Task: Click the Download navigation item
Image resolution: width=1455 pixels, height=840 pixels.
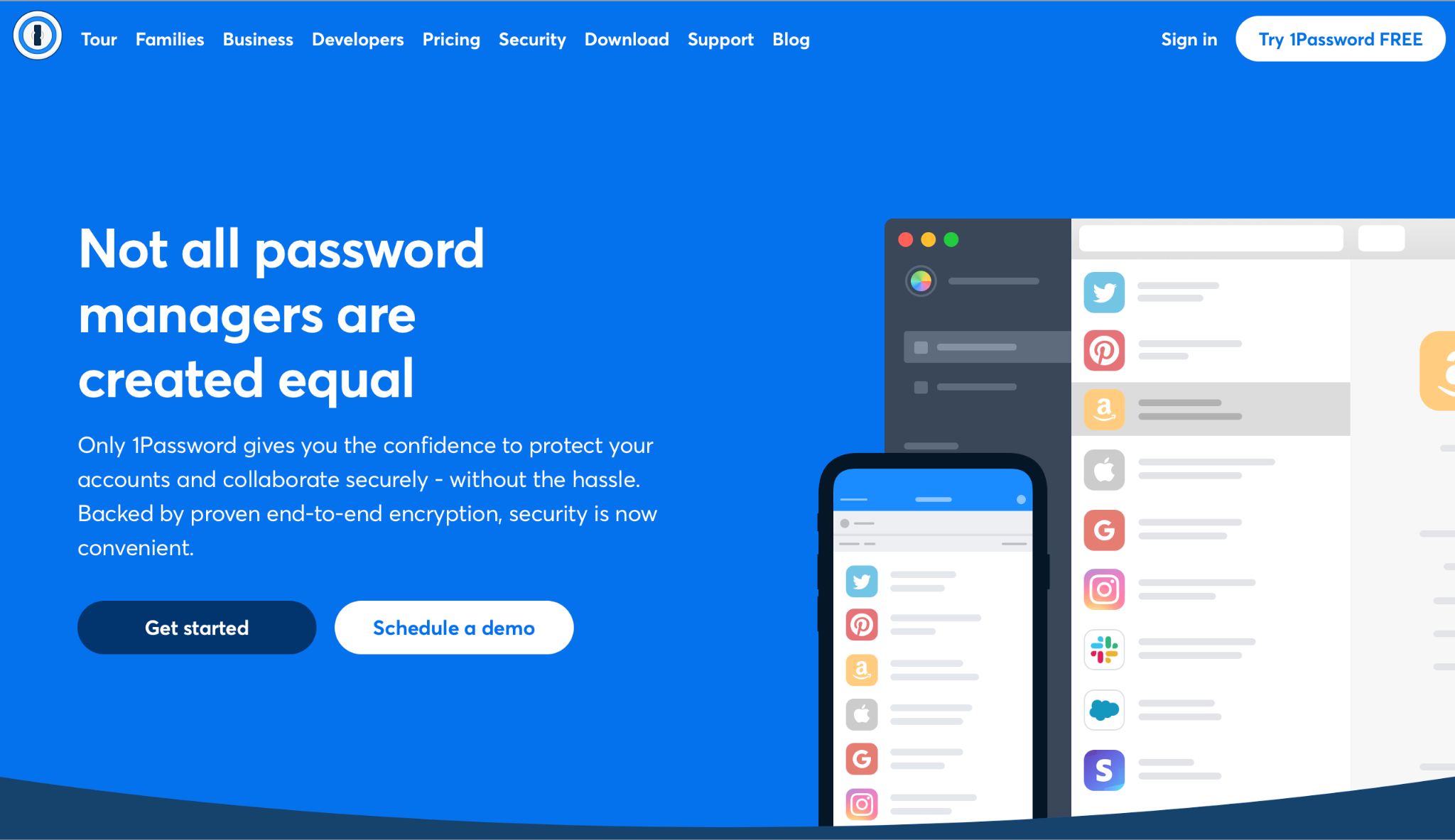Action: point(625,40)
